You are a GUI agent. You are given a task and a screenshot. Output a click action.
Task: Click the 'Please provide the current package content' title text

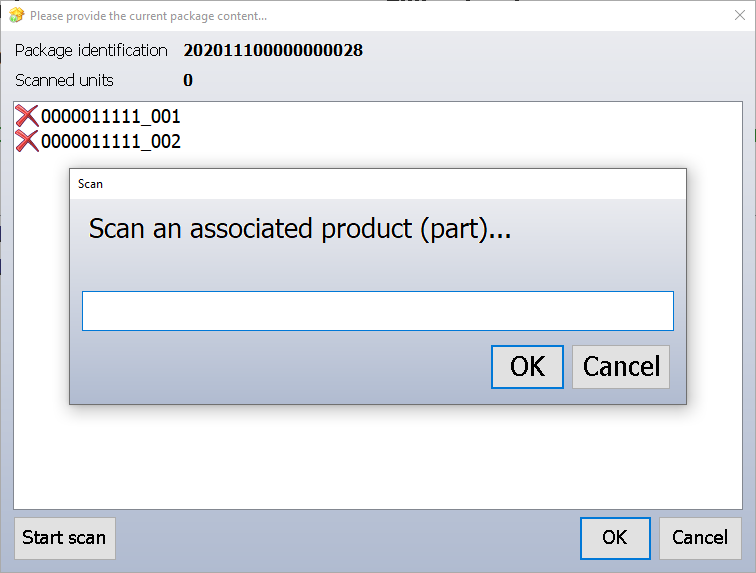[x=148, y=16]
